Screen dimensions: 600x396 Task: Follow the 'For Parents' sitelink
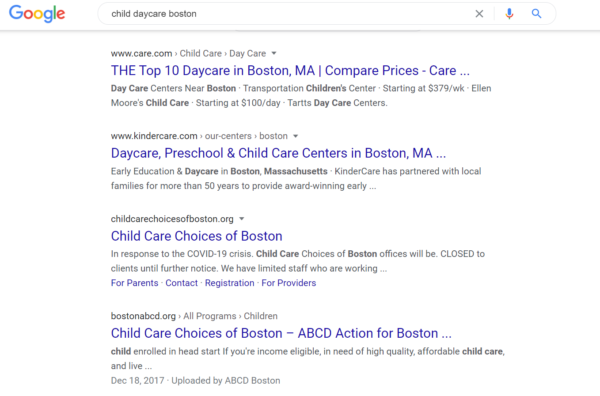tap(135, 283)
